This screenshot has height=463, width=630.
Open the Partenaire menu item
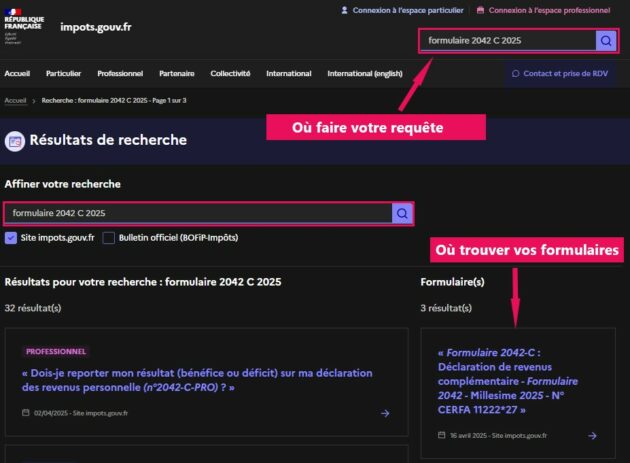coord(177,74)
